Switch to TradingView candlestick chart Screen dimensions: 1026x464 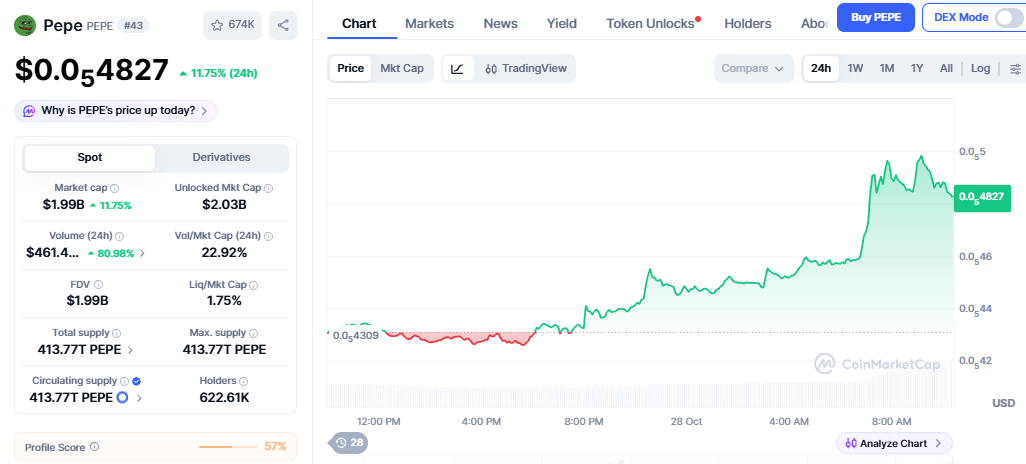(x=526, y=68)
